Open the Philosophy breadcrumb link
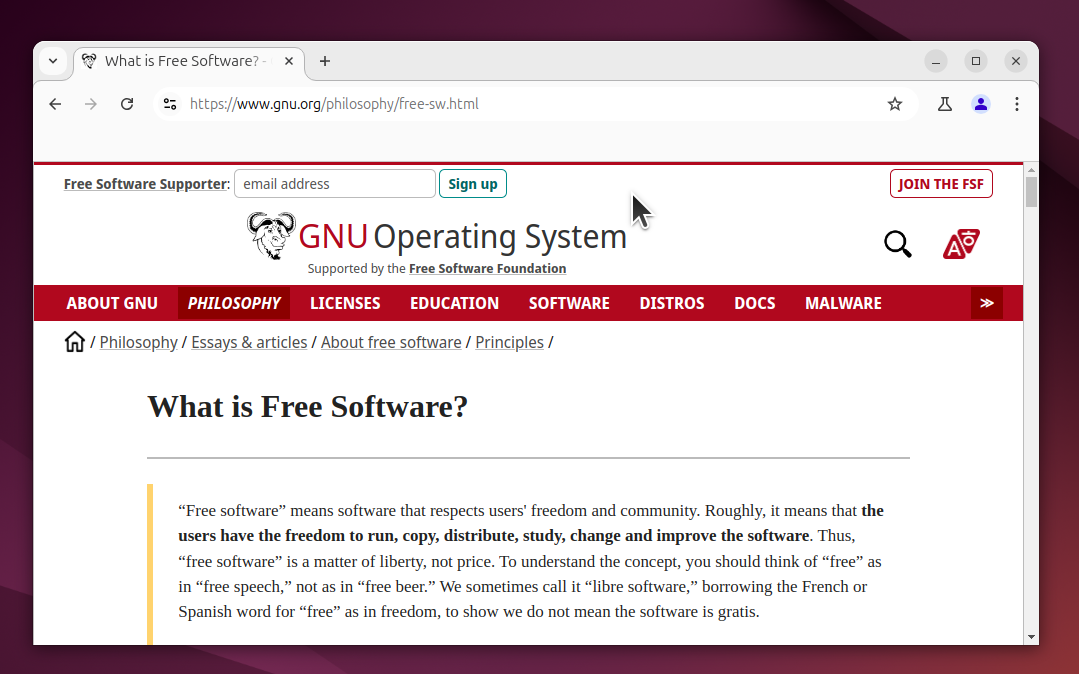1079x674 pixels. tap(138, 342)
